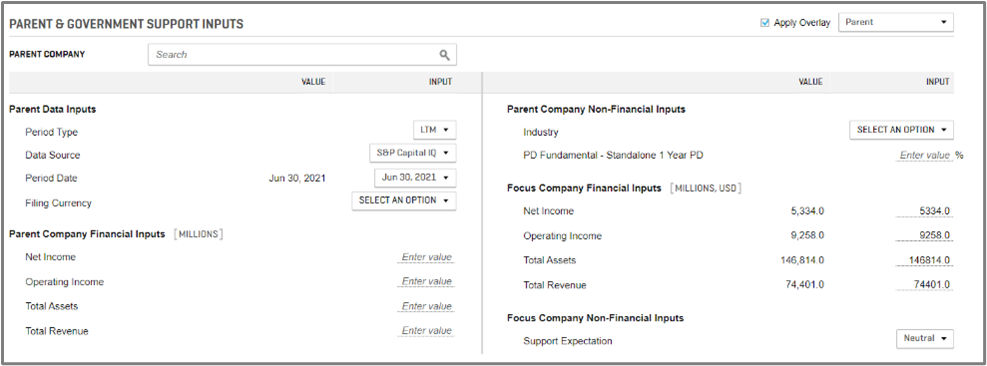Open the Period Date Jun 30, 2021 dropdown
987x366 pixels.
coord(415,178)
